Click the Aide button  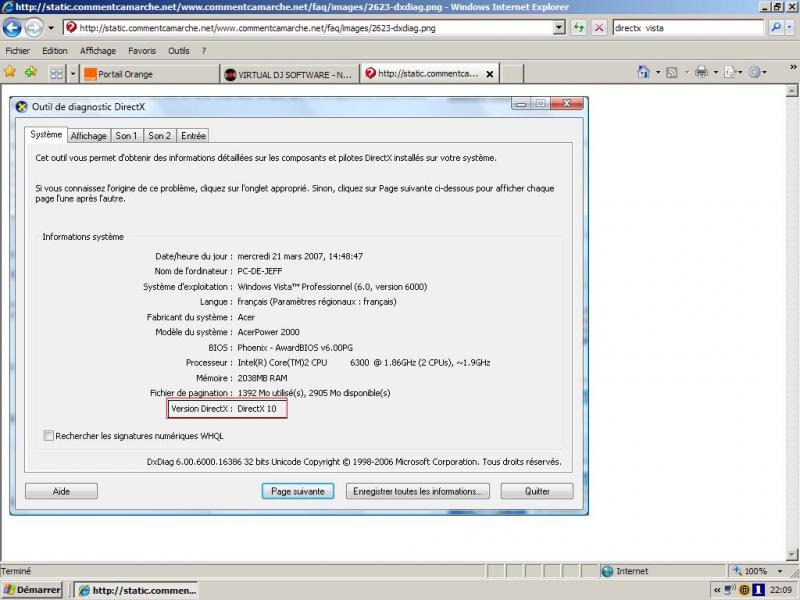point(61,491)
